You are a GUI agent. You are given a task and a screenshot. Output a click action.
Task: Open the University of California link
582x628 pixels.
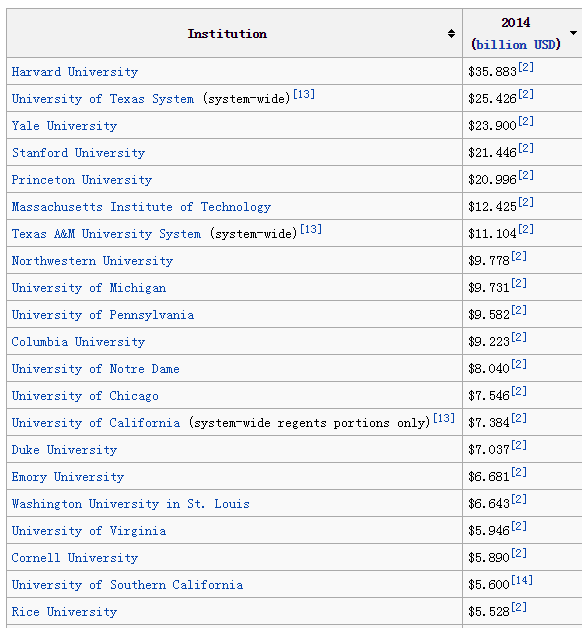pyautogui.click(x=96, y=423)
